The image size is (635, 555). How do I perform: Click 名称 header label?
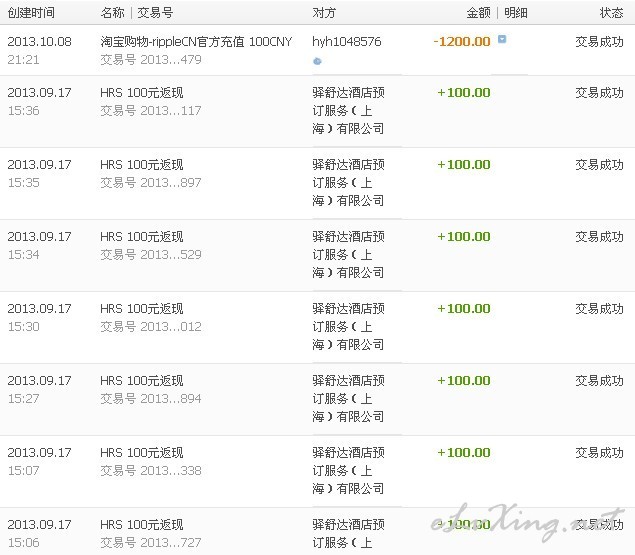point(112,13)
